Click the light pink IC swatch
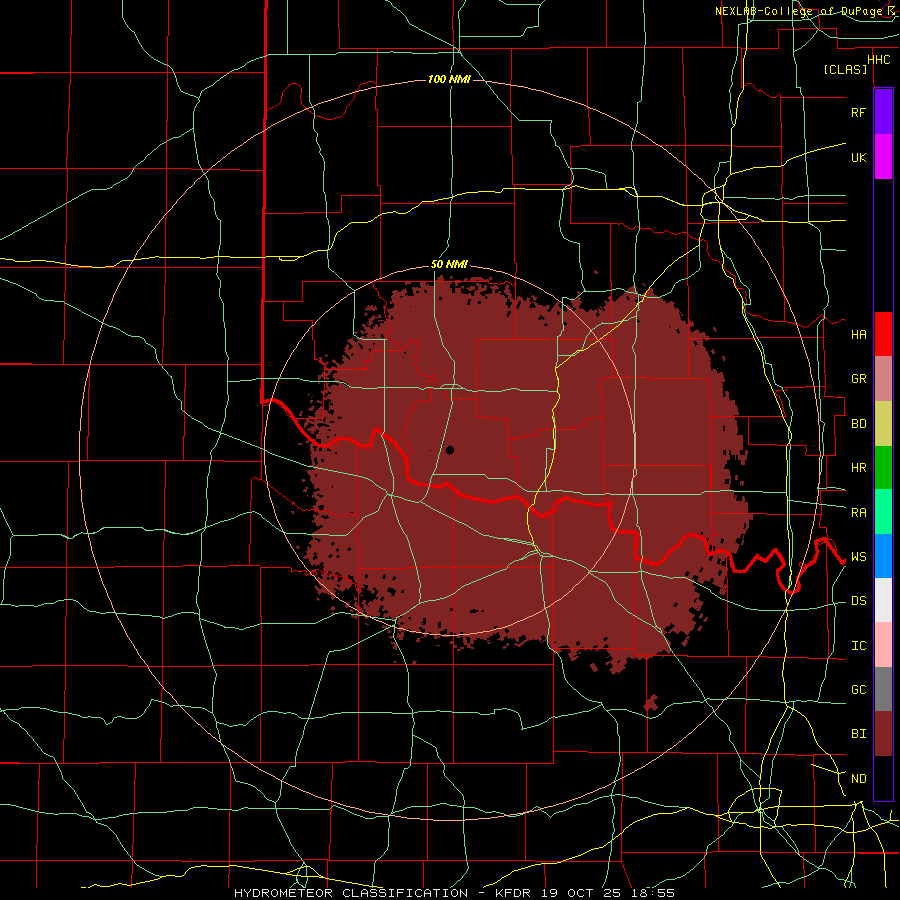The width and height of the screenshot is (900, 900). pos(883,645)
